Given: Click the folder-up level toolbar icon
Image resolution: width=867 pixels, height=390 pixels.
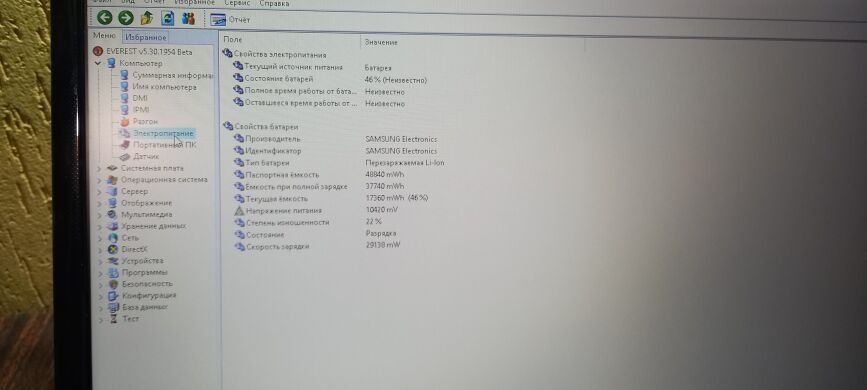Looking at the screenshot, I should click(147, 18).
